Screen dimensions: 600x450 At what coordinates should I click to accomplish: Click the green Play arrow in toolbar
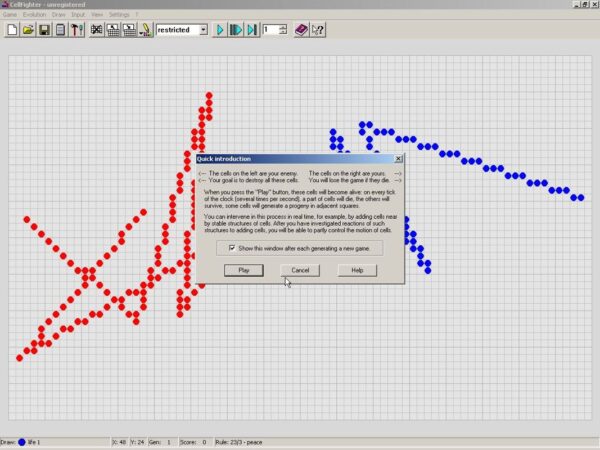click(219, 30)
